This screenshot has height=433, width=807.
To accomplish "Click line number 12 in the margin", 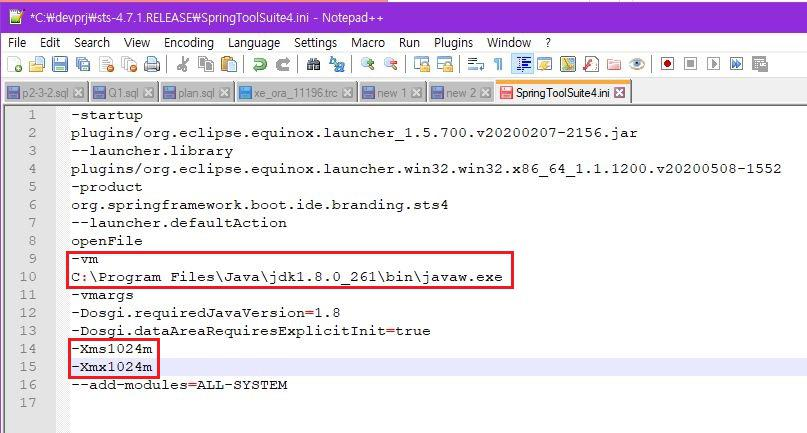I will pyautogui.click(x=28, y=313).
